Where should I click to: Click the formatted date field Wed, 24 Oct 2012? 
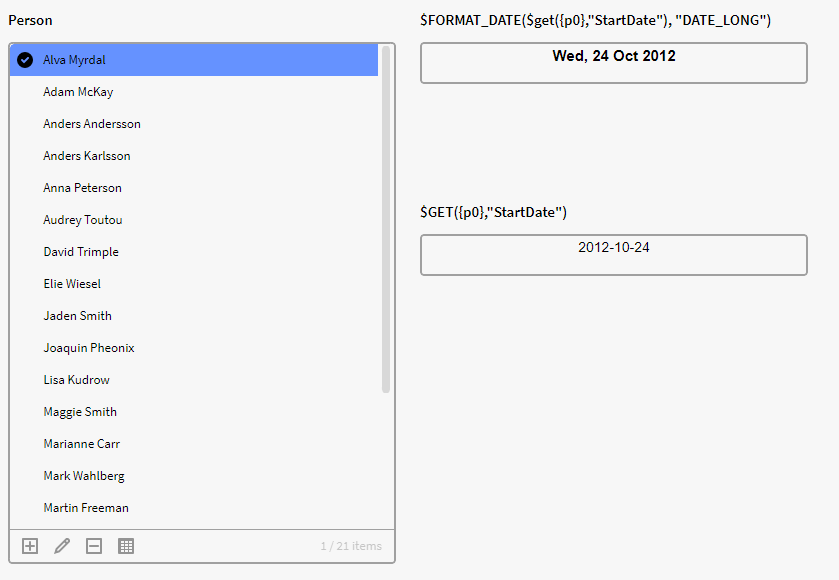[x=613, y=62]
